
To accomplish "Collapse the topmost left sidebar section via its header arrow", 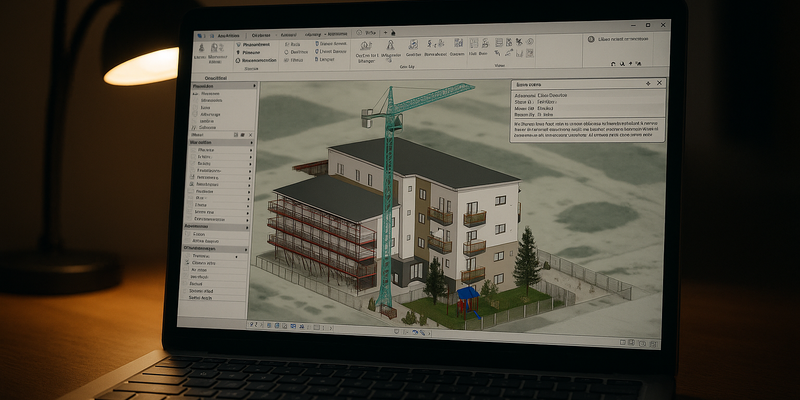I will click(253, 87).
